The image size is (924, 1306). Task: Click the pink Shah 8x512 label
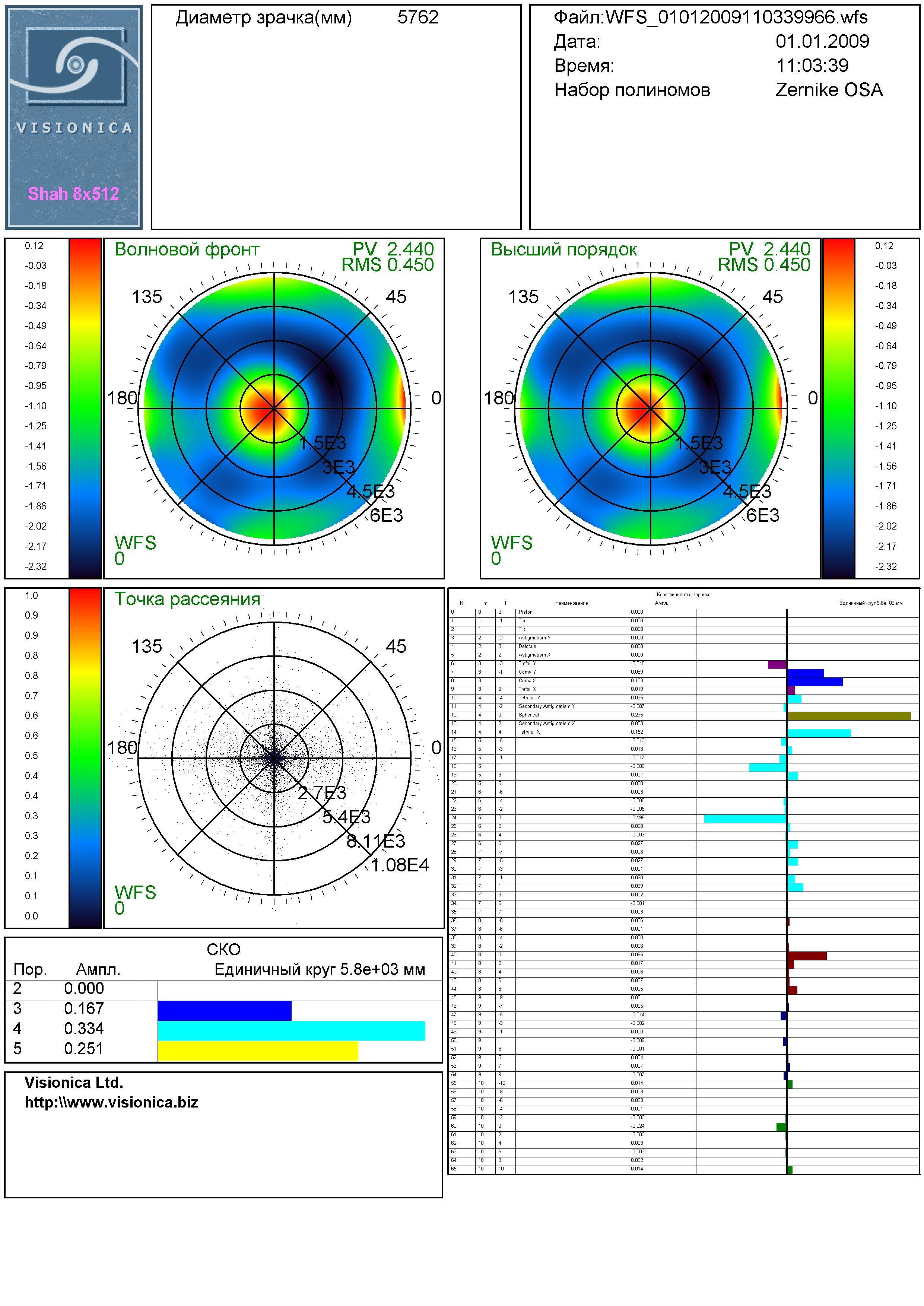pyautogui.click(x=73, y=194)
